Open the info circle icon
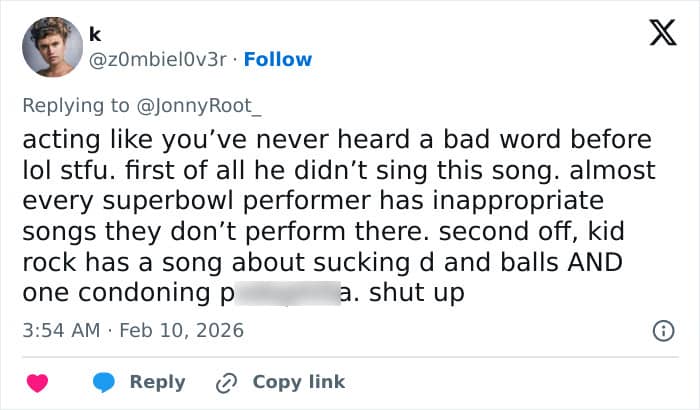This screenshot has width=700, height=410. pyautogui.click(x=660, y=330)
